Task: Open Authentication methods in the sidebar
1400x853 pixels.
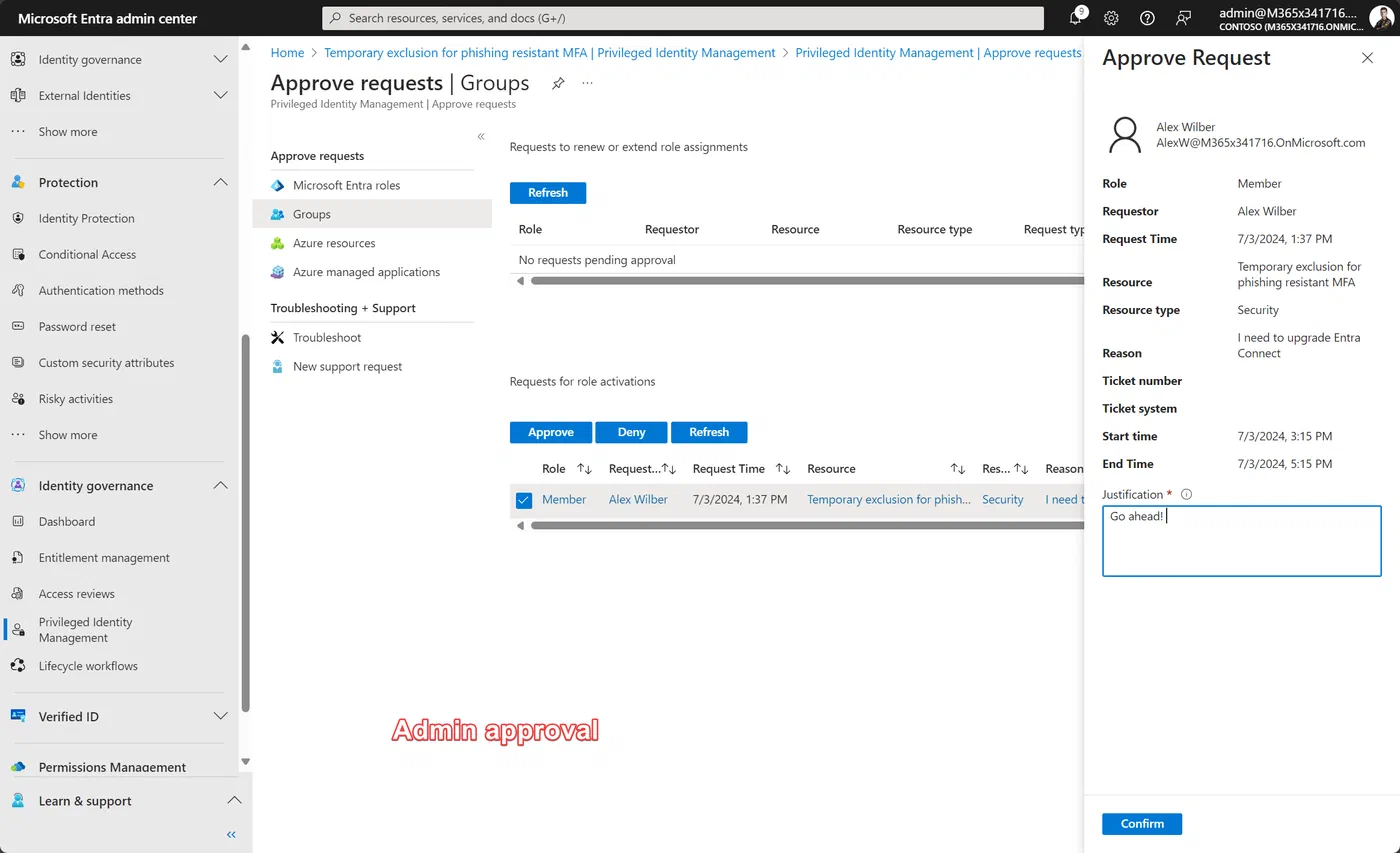Action: coord(101,290)
